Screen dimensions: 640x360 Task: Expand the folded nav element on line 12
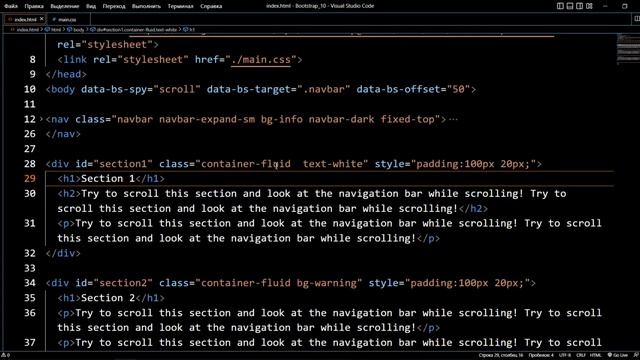pos(41,119)
